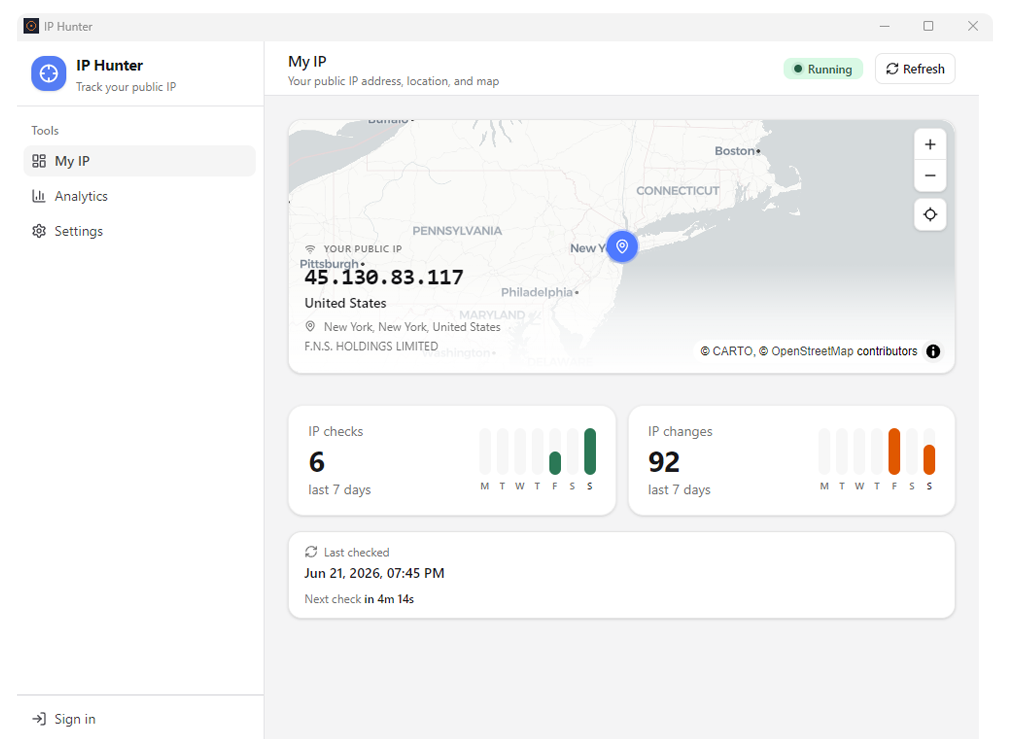Open map attribution info icon

pos(933,351)
